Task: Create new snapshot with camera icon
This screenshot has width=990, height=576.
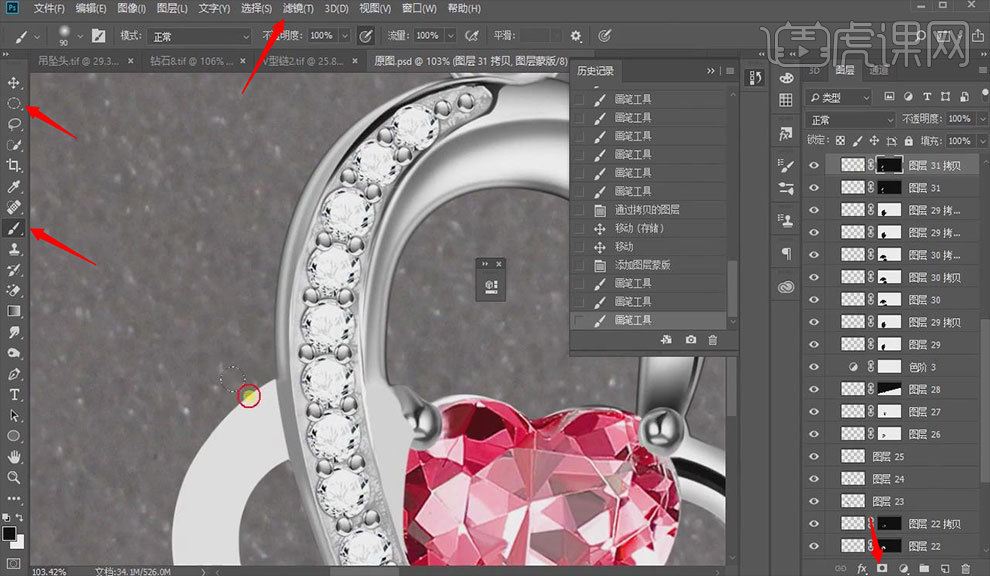Action: (x=691, y=340)
